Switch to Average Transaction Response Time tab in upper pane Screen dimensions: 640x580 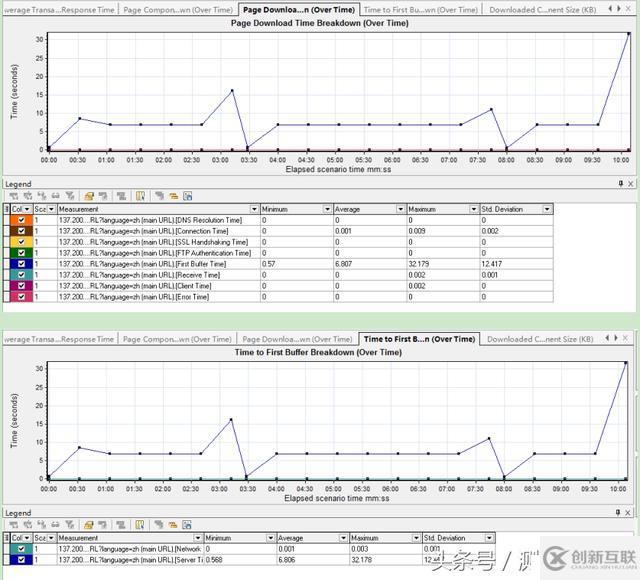point(60,10)
